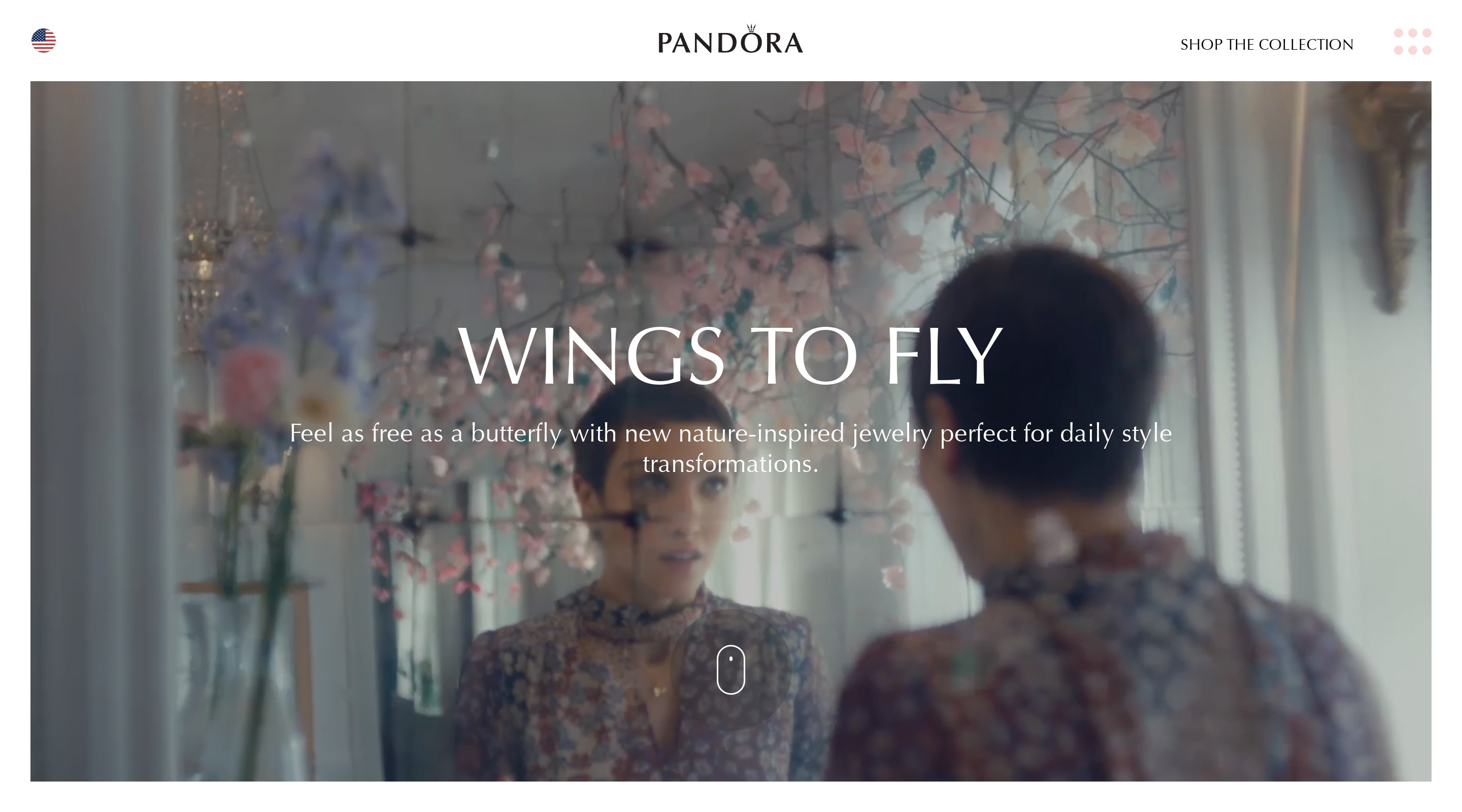Click the top-middle pink dot in menu grid
Viewport: 1462px width, 812px height.
pyautogui.click(x=1413, y=33)
